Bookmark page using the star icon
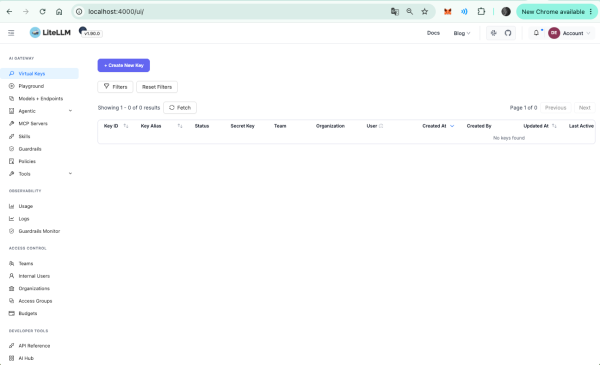The height and width of the screenshot is (365, 600). tap(424, 11)
